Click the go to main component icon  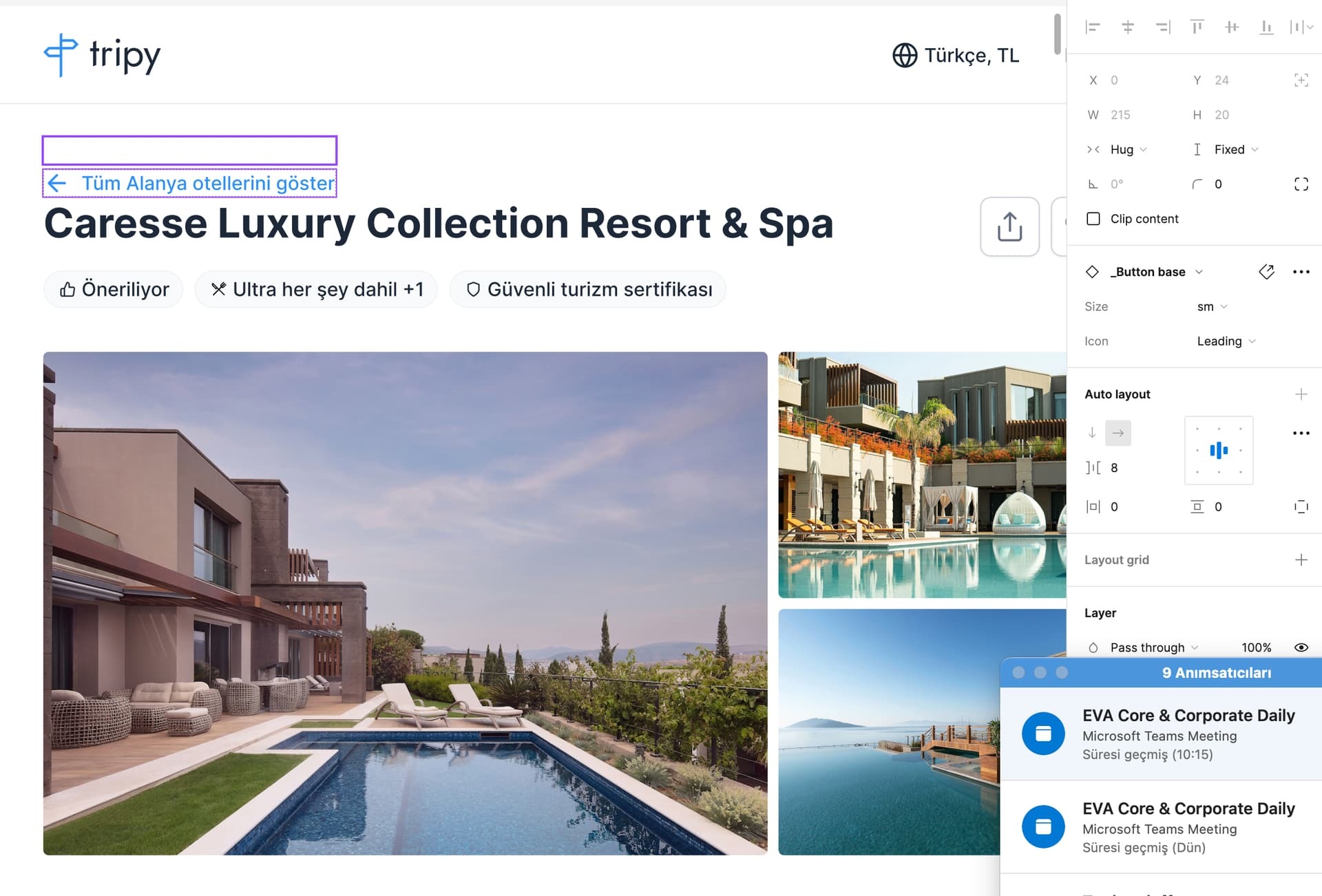tap(1266, 272)
